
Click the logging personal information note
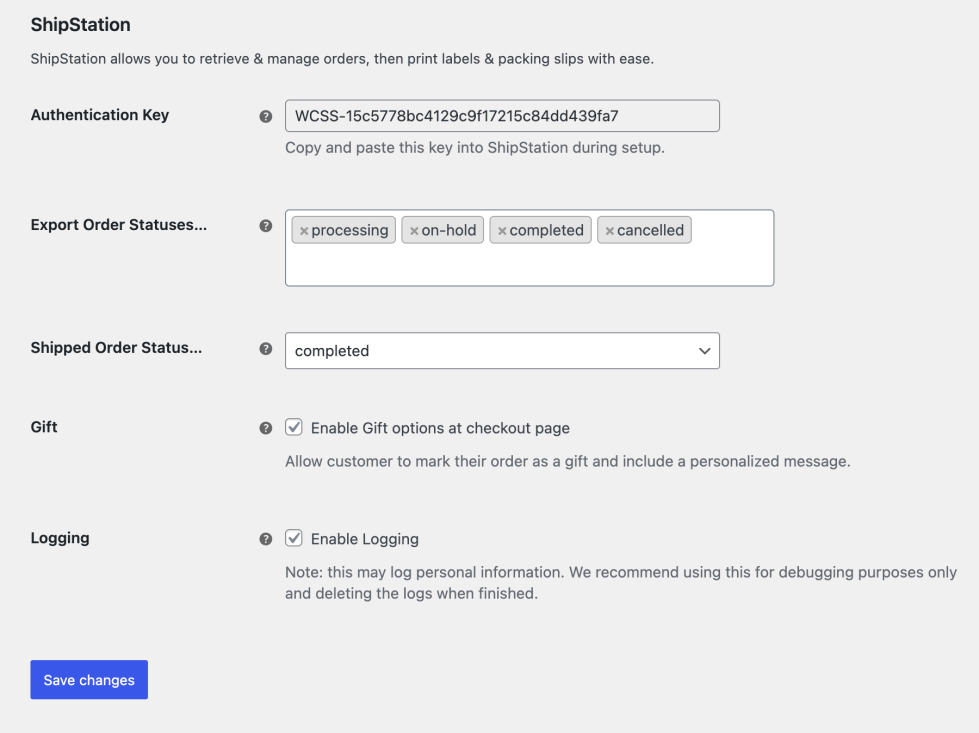click(x=621, y=583)
